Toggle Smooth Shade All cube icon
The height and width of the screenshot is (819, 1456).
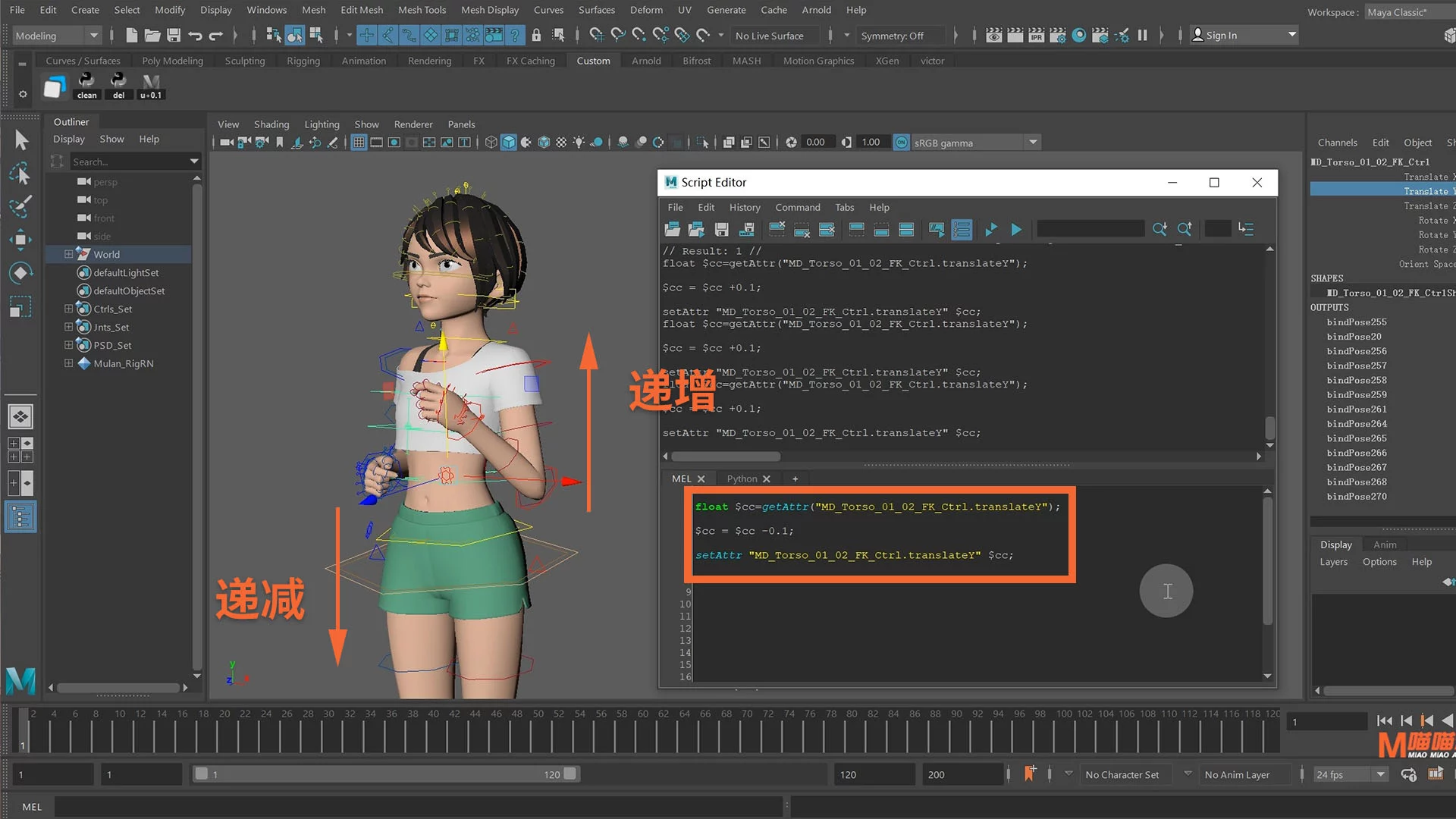point(509,143)
